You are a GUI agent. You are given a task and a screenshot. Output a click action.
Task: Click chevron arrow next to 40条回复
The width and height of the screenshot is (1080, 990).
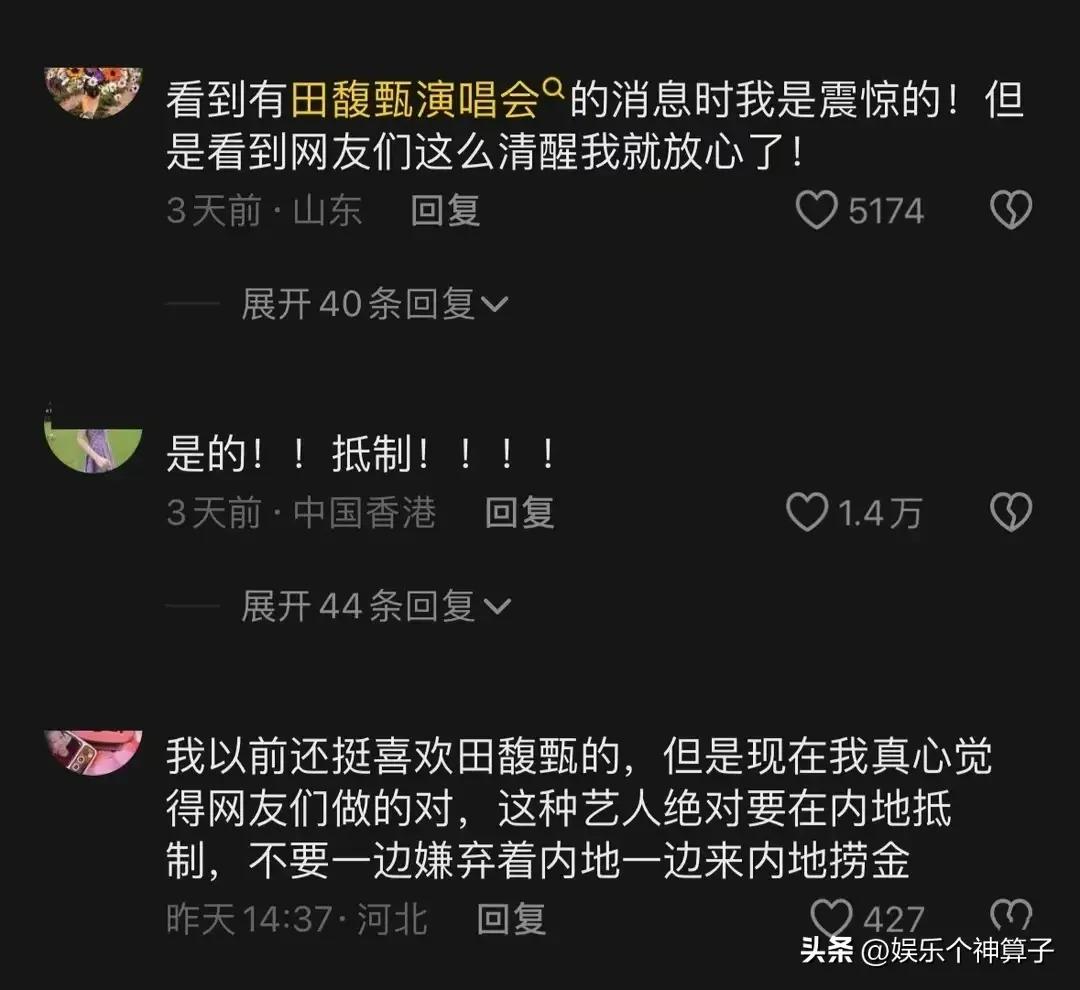tap(495, 305)
